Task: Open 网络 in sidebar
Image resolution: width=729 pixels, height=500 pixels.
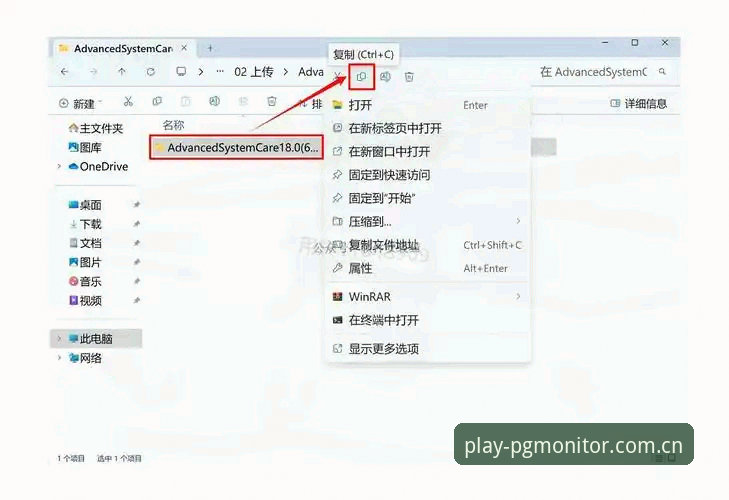Action: [x=85, y=358]
